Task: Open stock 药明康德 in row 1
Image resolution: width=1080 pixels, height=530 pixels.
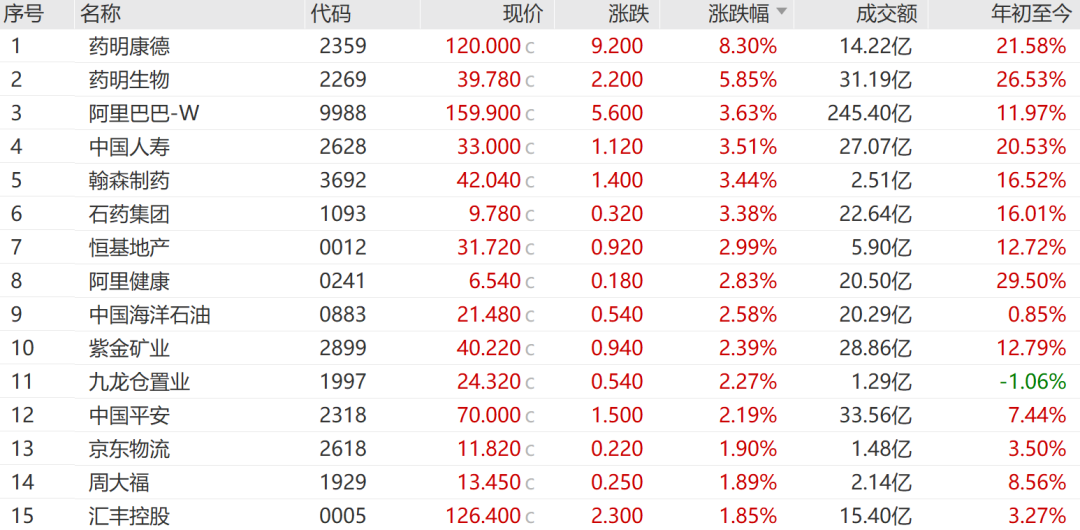Action: (129, 46)
